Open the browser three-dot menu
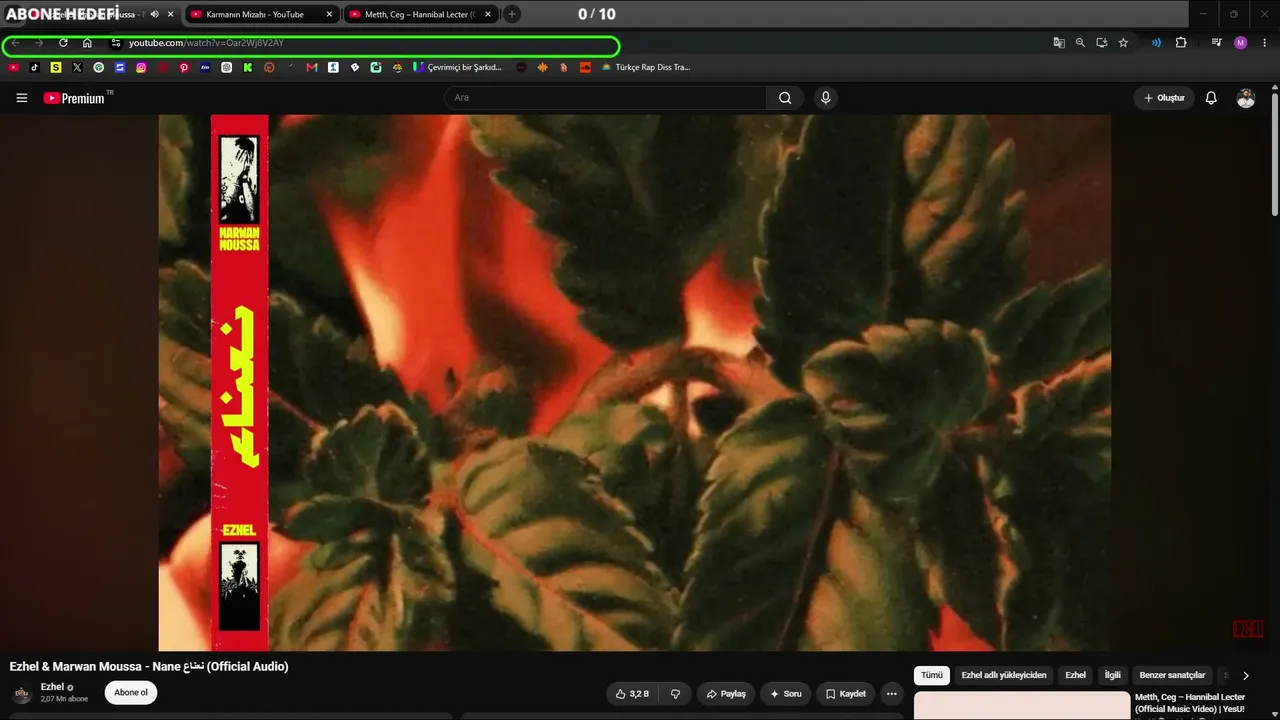Screen dimensions: 1280x720 click(1265, 43)
